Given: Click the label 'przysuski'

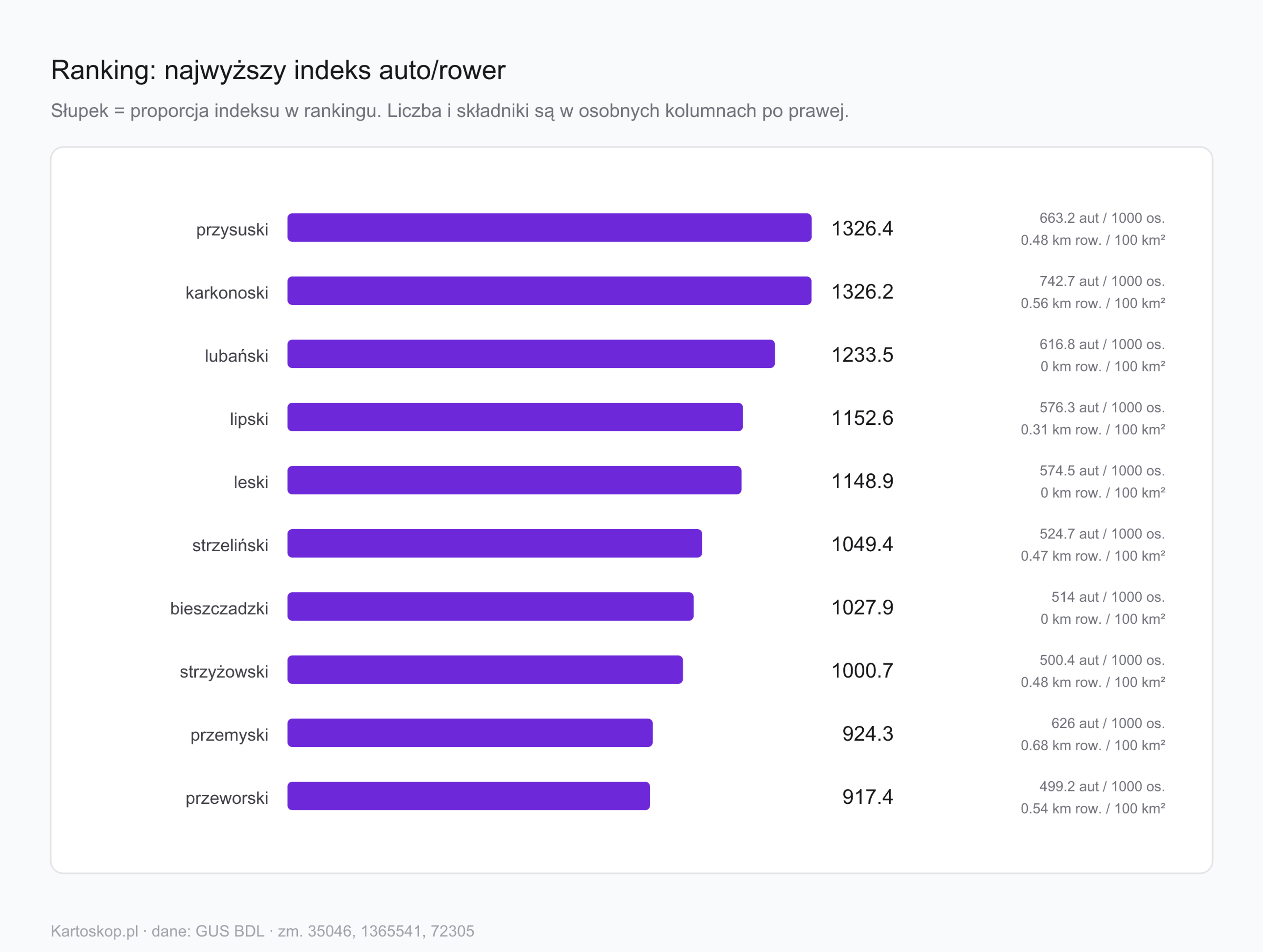Looking at the screenshot, I should click(232, 230).
